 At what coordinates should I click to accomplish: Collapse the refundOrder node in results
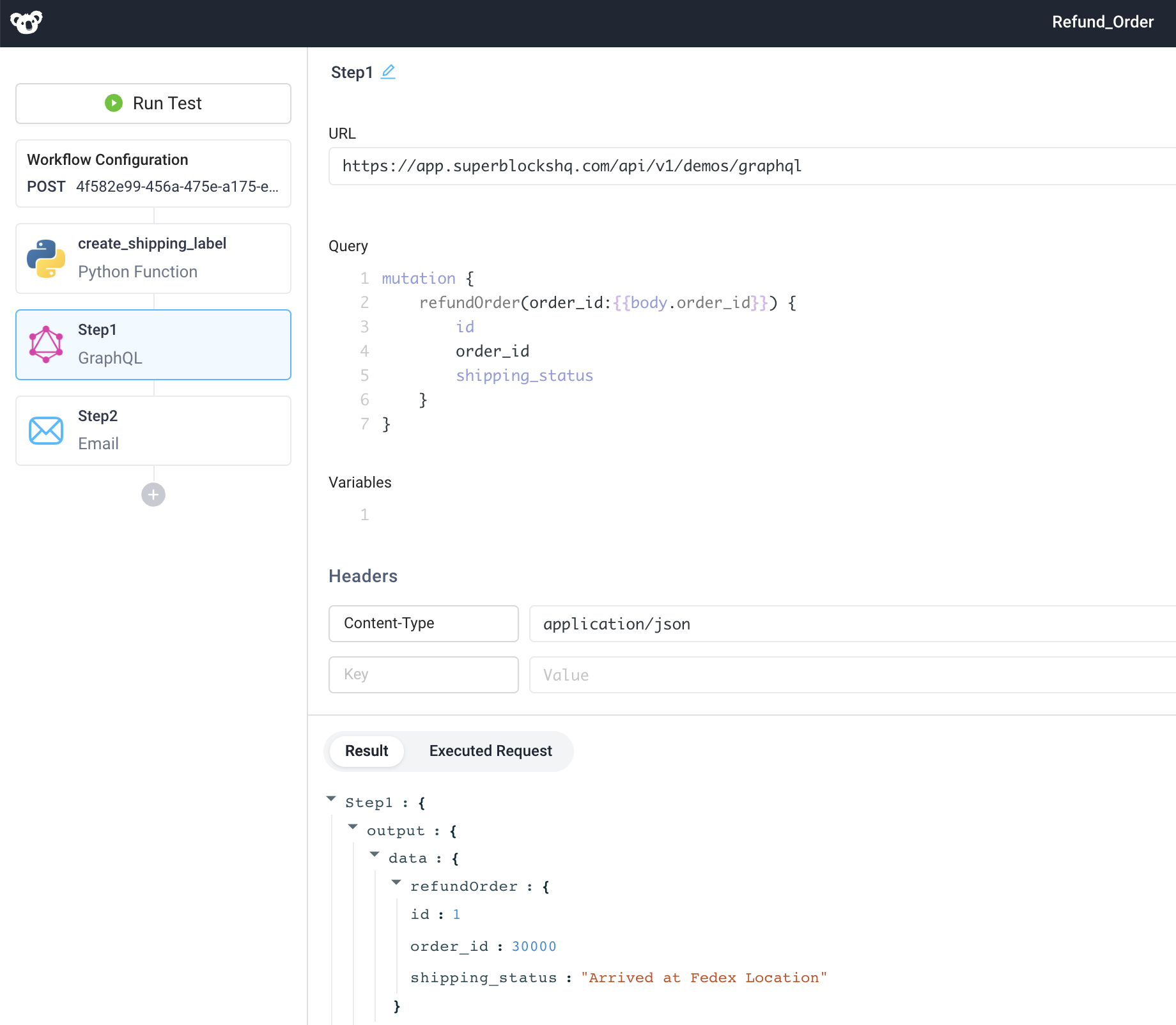tap(397, 882)
